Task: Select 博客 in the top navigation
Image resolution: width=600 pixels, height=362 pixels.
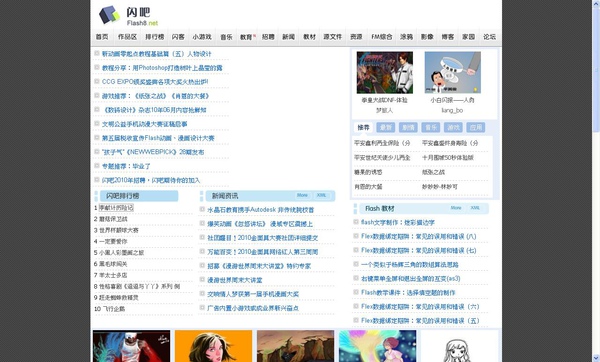Action: pos(448,37)
